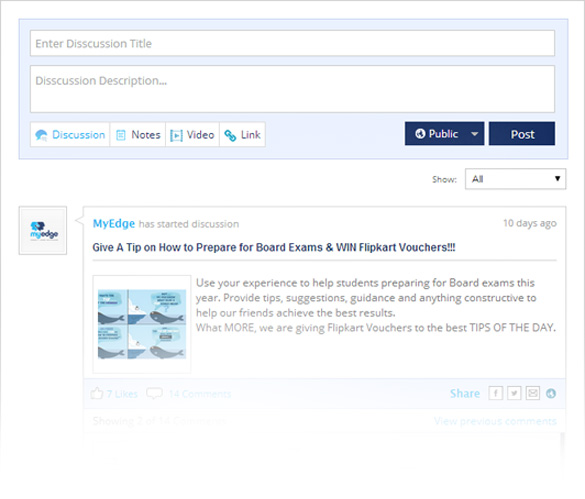Select the Video post type tab
This screenshot has height=499, width=585.
coord(192,134)
